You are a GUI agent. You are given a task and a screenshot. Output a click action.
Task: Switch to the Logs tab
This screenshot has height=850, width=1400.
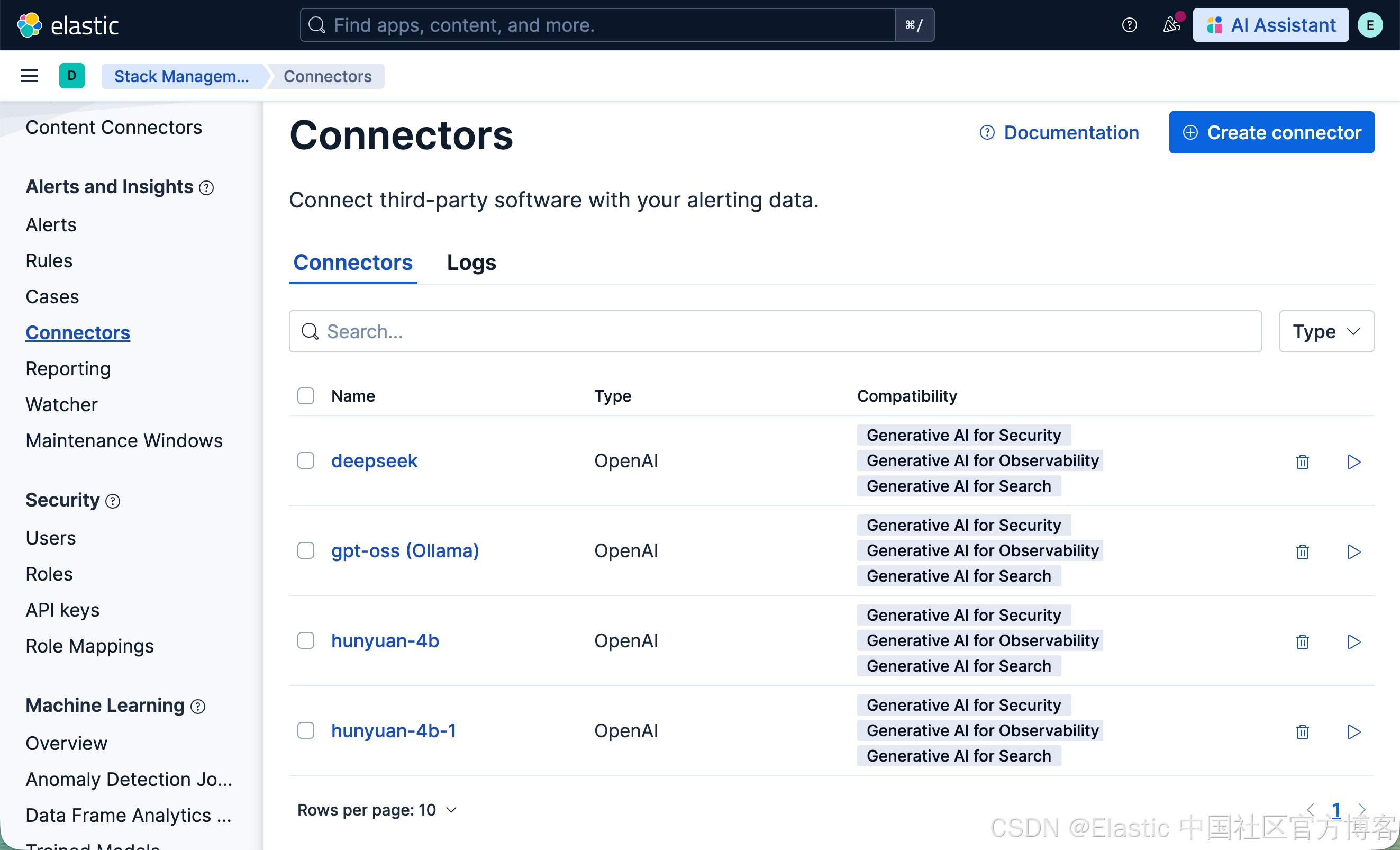[471, 263]
